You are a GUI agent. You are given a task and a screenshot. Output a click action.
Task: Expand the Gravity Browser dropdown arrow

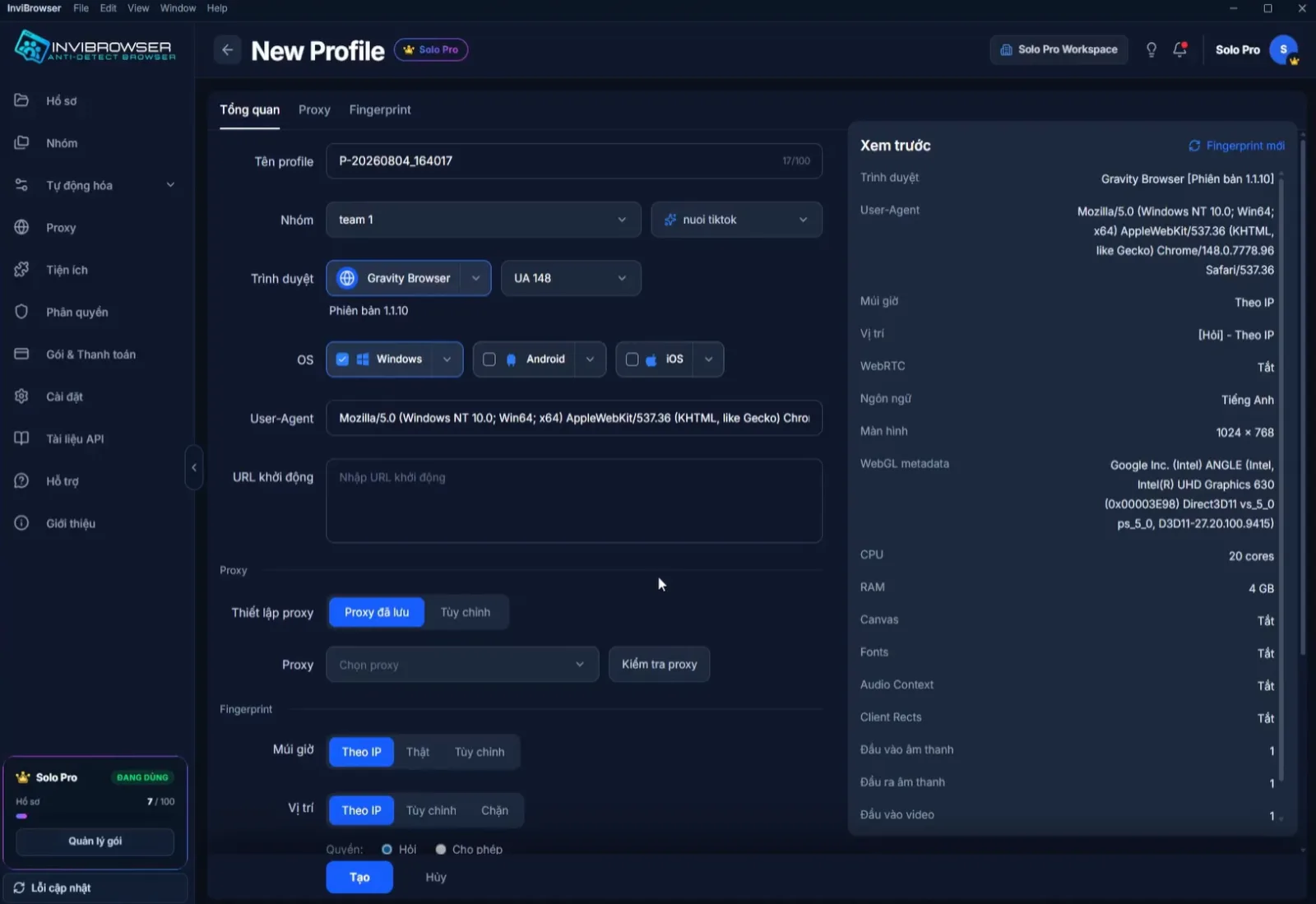(475, 278)
